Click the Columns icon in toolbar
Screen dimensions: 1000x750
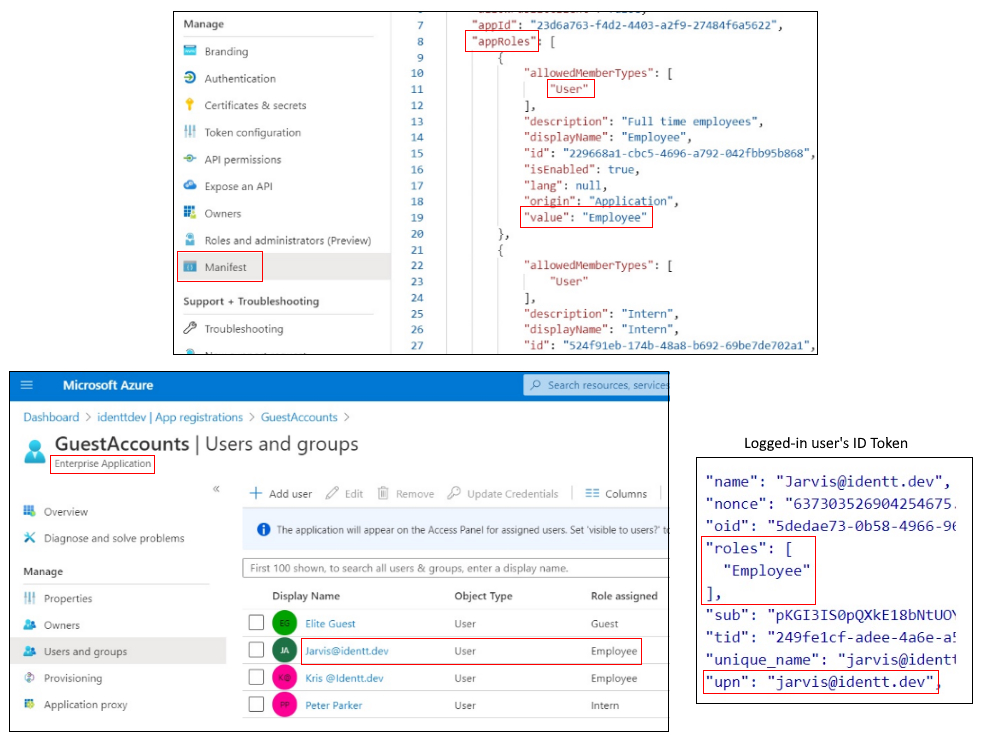[592, 493]
